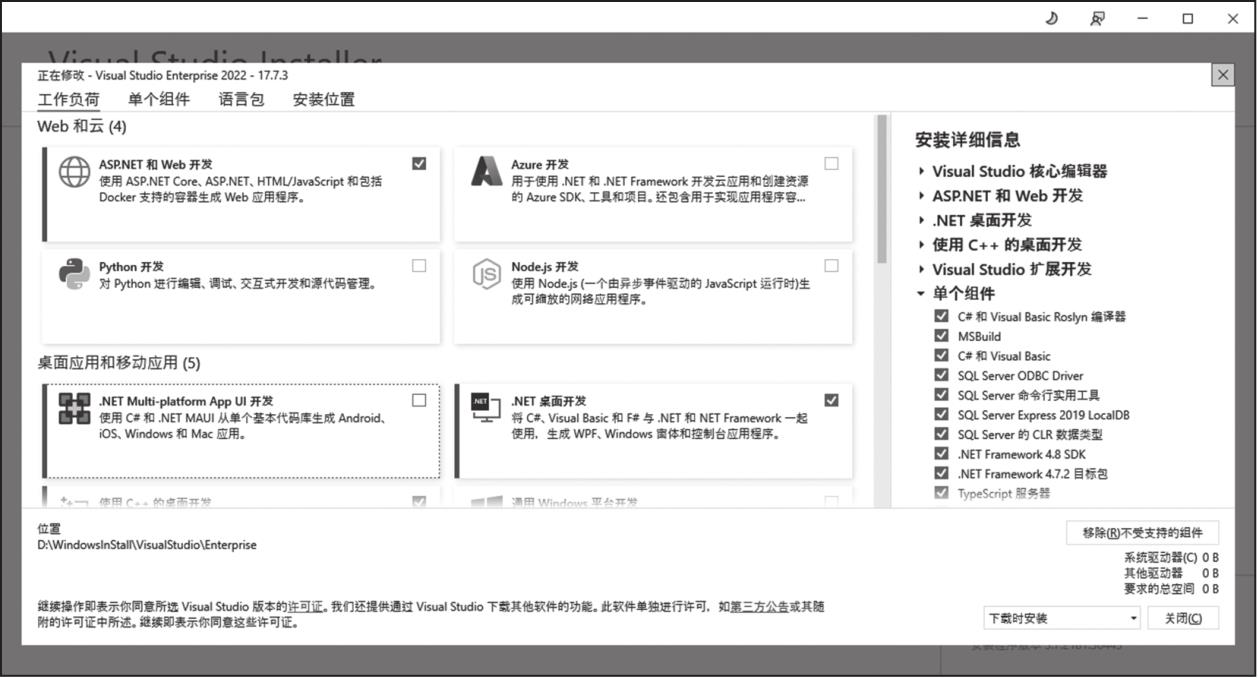Screen dimensions: 1258x678
Task: Click the Web 和云 (4) section heading
Action: tap(82, 127)
